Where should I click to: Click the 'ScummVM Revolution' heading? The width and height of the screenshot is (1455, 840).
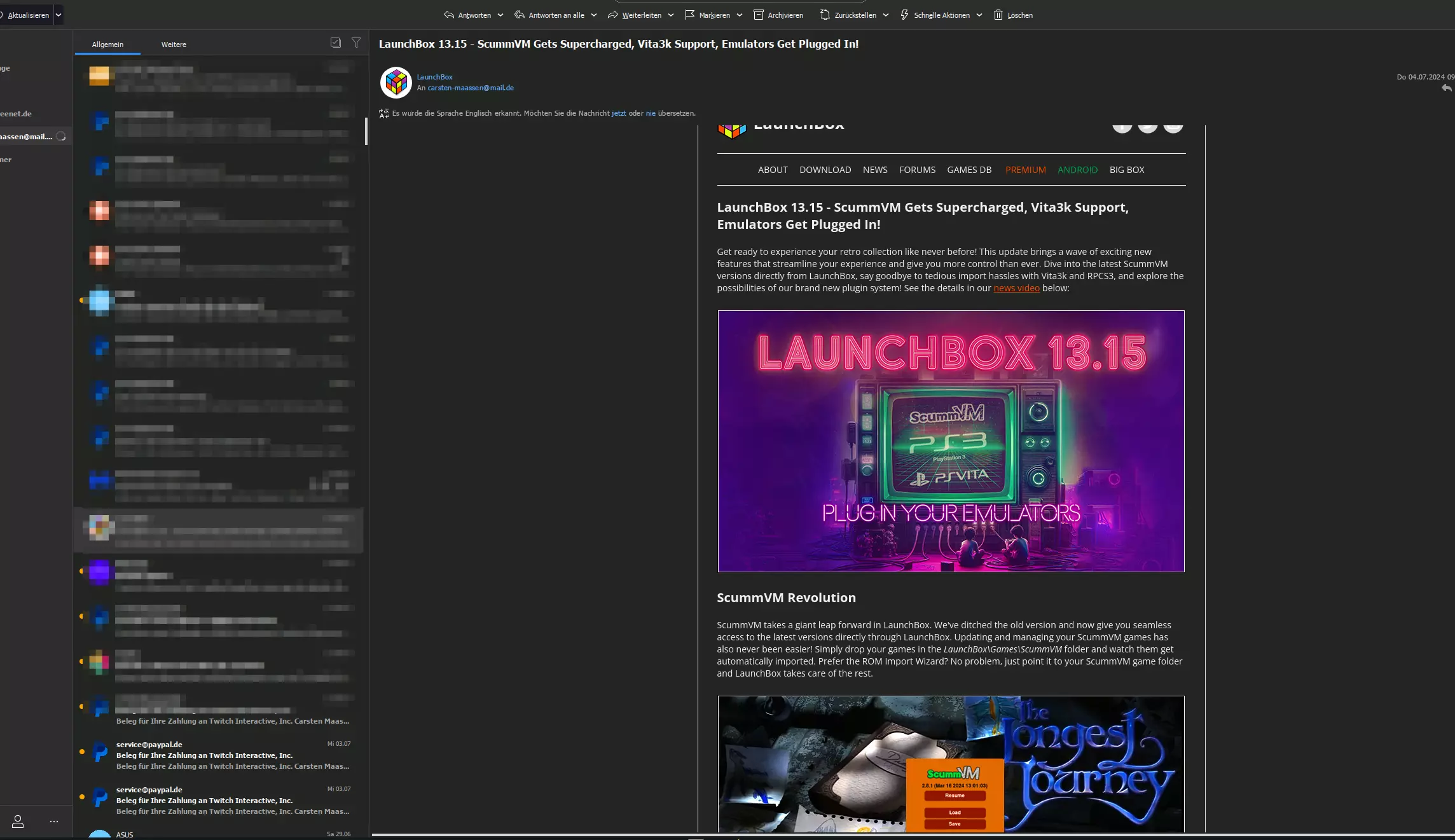(x=786, y=598)
